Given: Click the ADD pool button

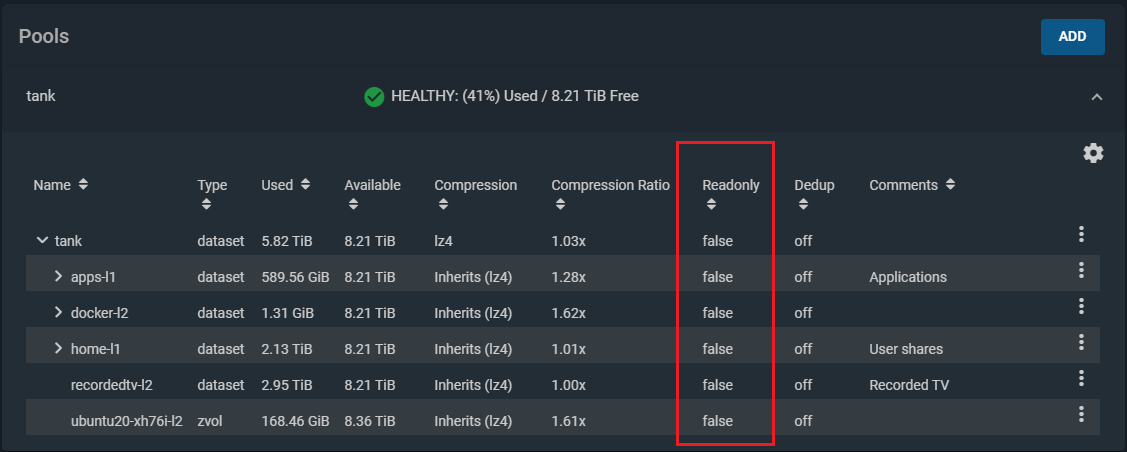Looking at the screenshot, I should [x=1072, y=37].
